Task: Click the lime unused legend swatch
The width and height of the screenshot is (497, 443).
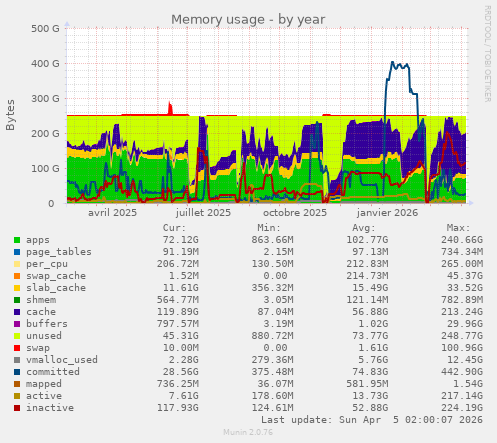Action: [x=17, y=336]
